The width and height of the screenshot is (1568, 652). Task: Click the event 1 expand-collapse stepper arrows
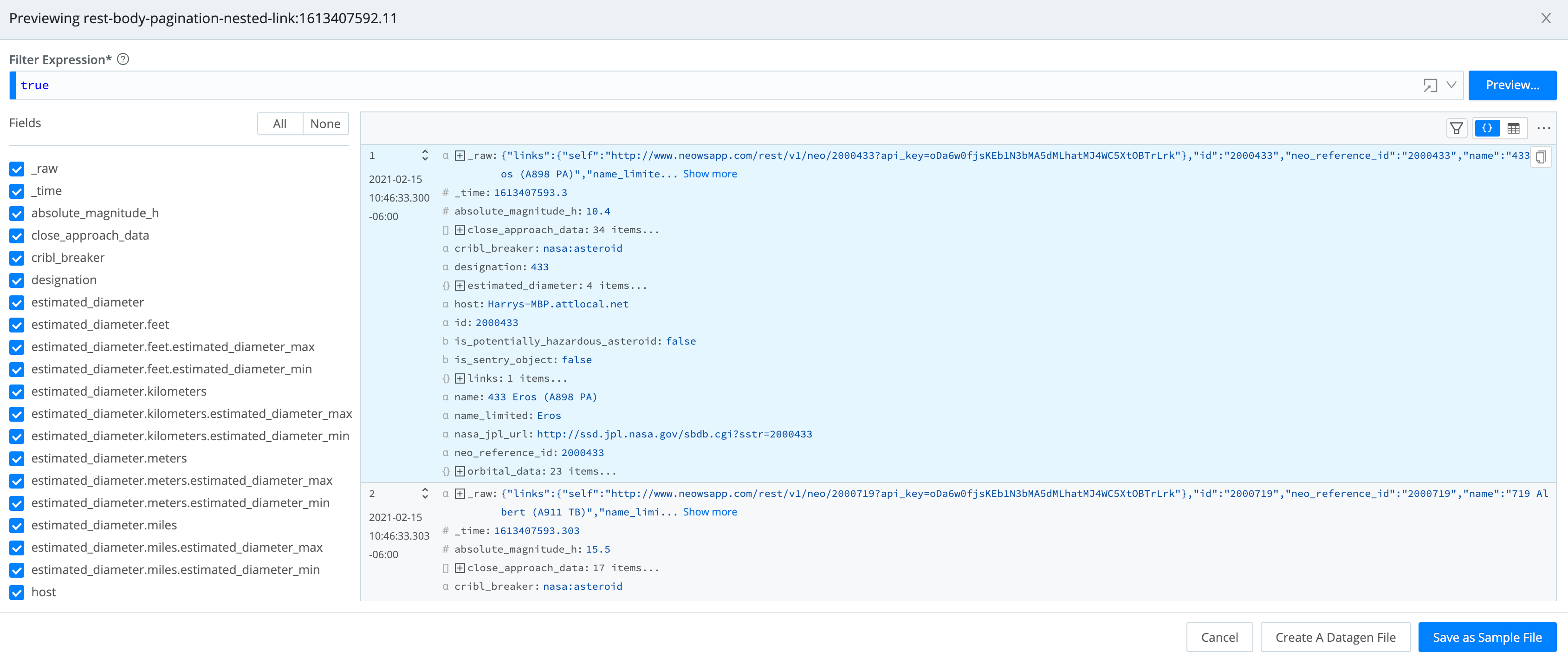tap(425, 155)
